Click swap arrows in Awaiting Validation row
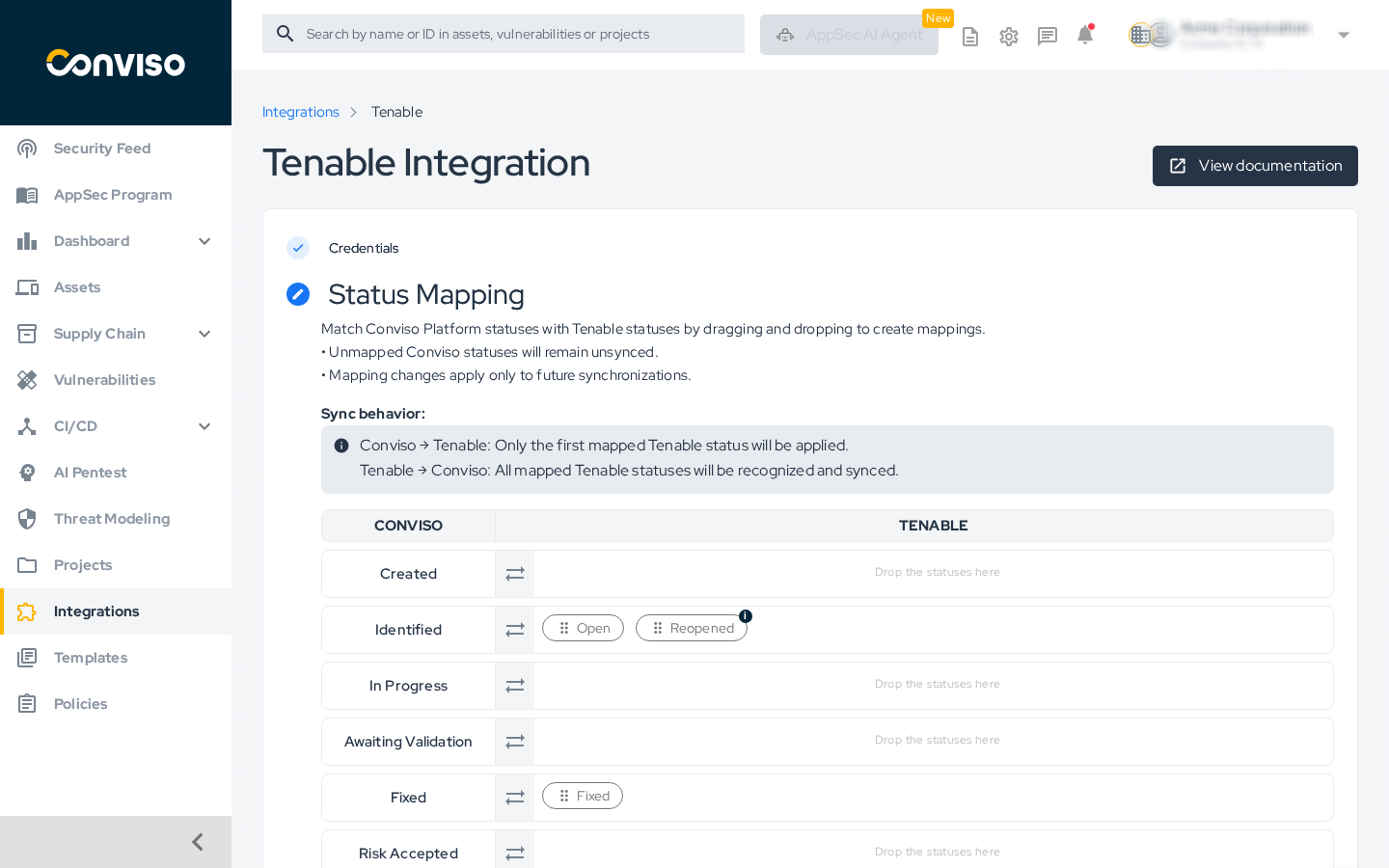Image resolution: width=1389 pixels, height=868 pixels. click(515, 742)
